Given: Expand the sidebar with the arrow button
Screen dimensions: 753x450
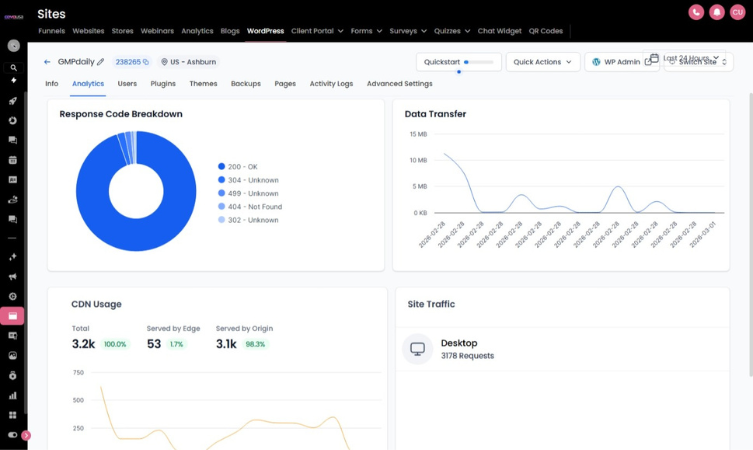Looking at the screenshot, I should 26,435.
